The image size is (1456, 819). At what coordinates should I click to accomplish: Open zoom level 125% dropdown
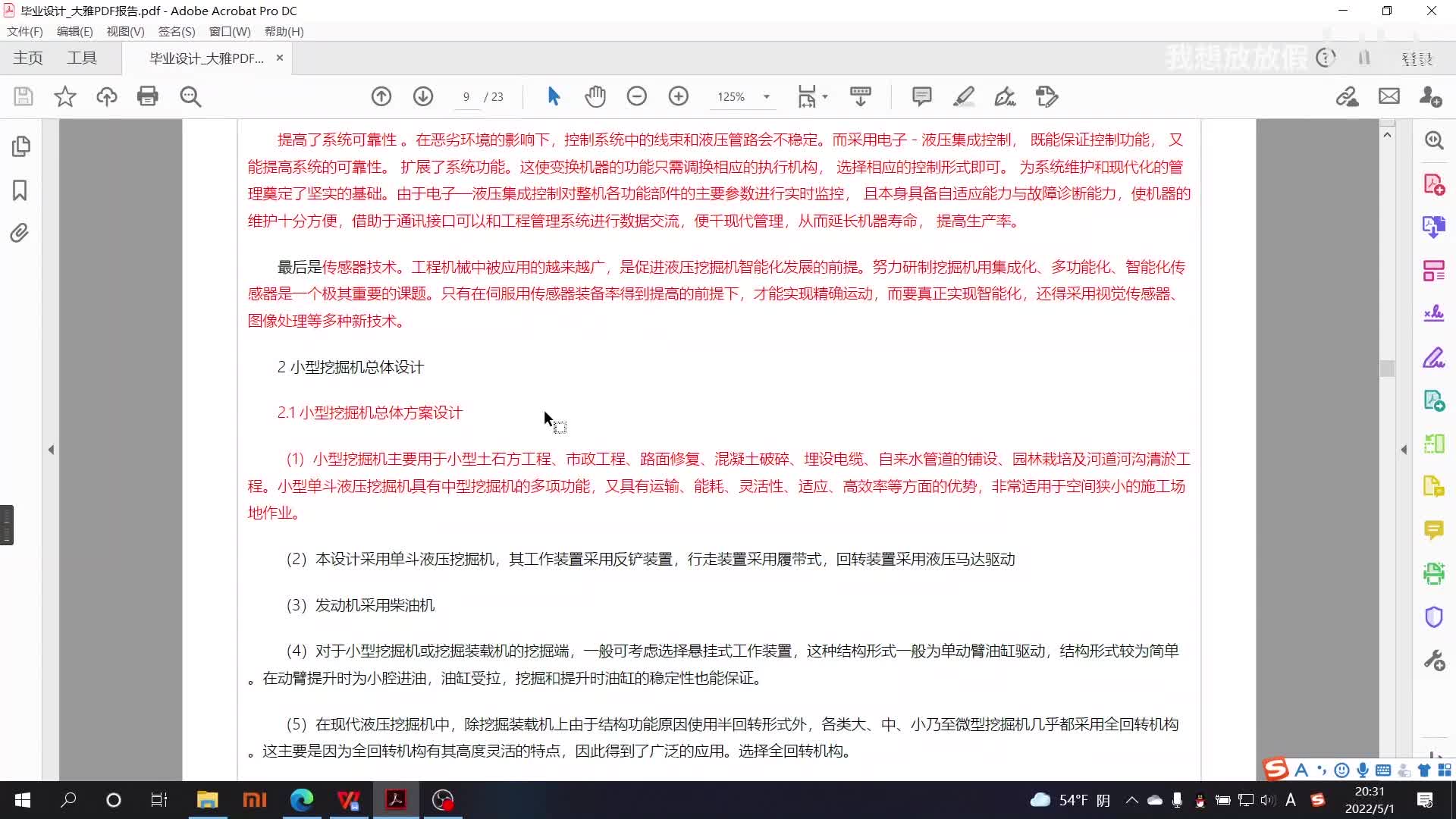tap(767, 96)
